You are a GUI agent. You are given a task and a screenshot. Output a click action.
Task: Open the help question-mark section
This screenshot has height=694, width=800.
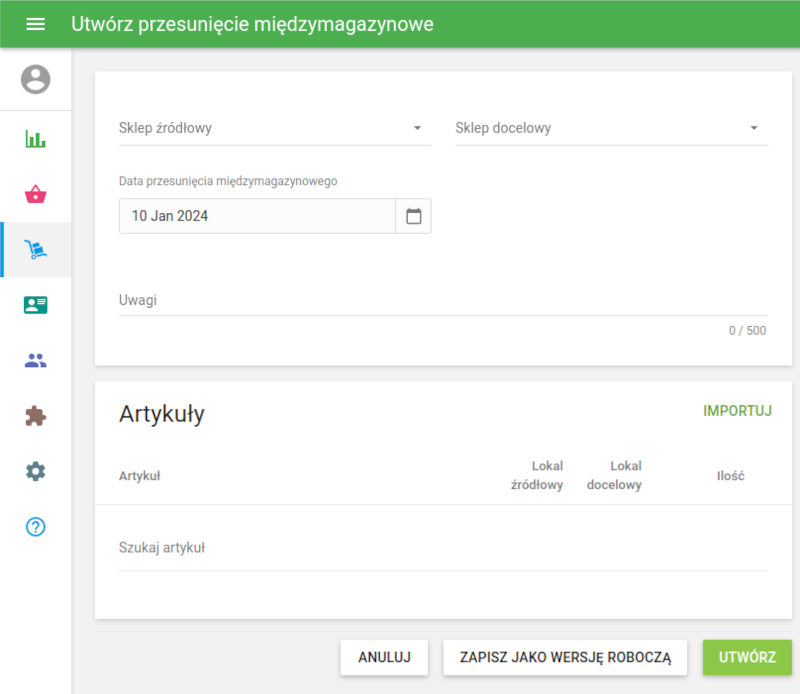pyautogui.click(x=36, y=527)
